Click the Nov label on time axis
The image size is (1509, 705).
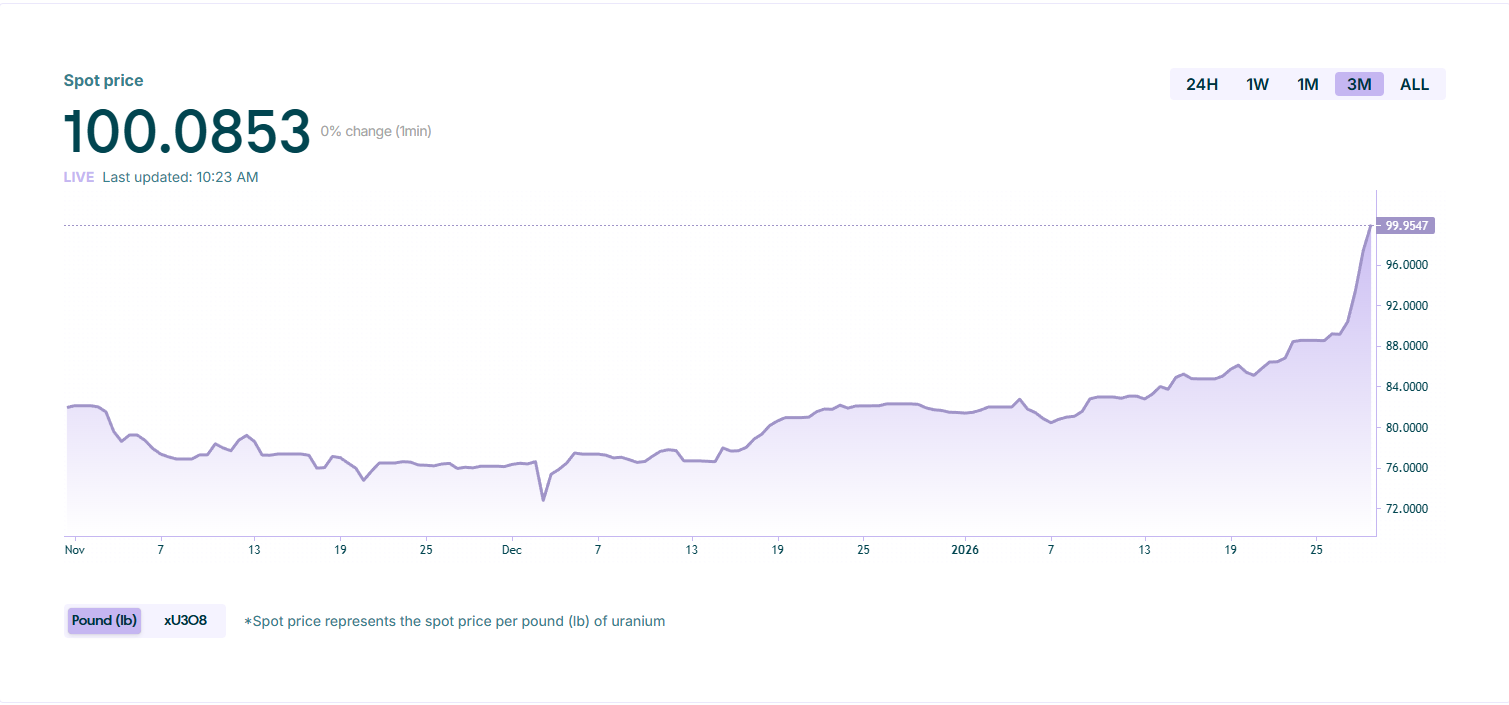(74, 550)
